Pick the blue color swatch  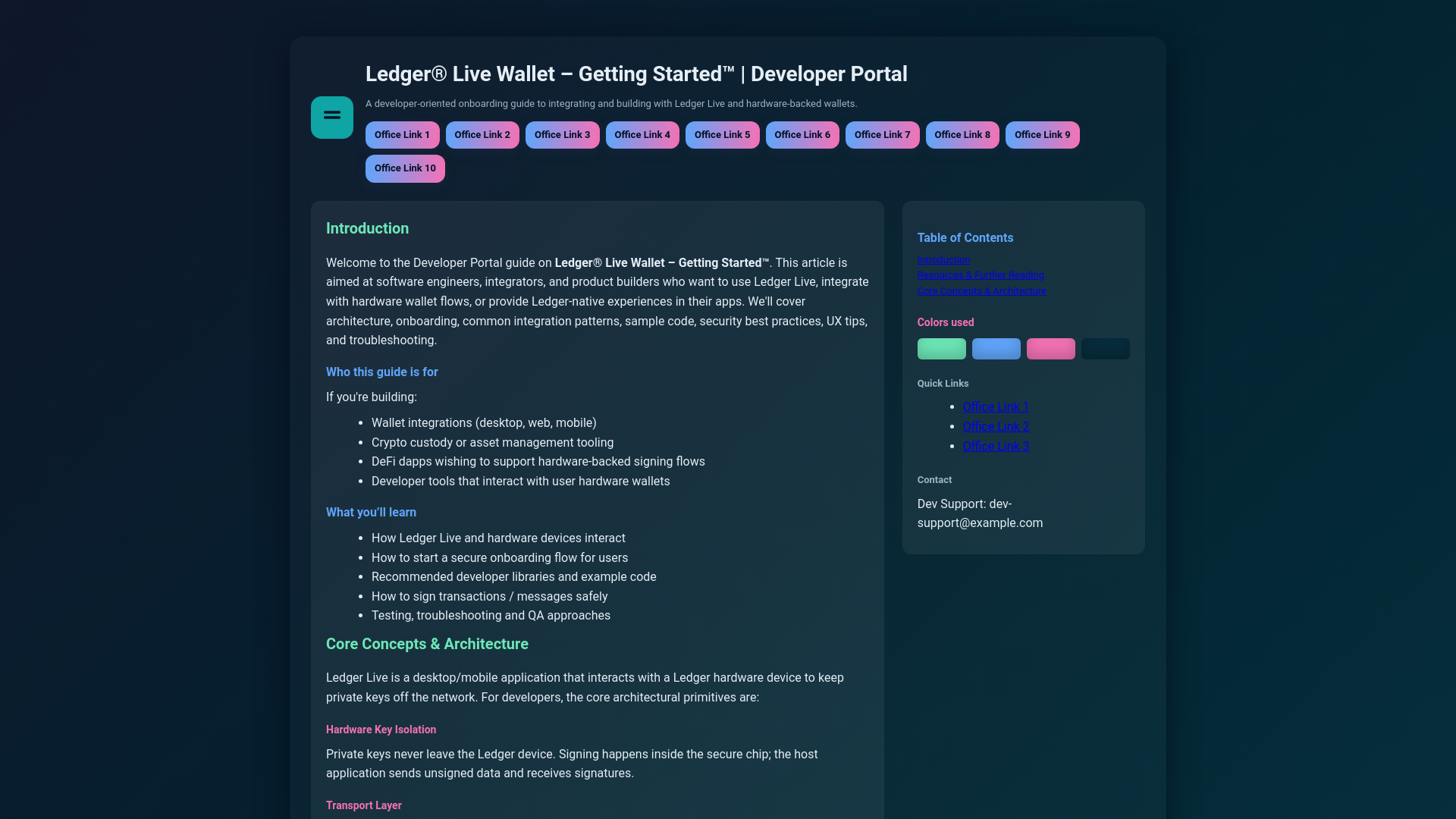point(996,349)
